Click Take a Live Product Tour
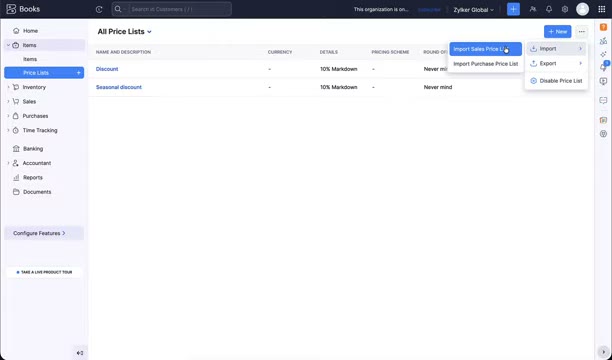Viewport: 612px width, 360px height. [44, 272]
